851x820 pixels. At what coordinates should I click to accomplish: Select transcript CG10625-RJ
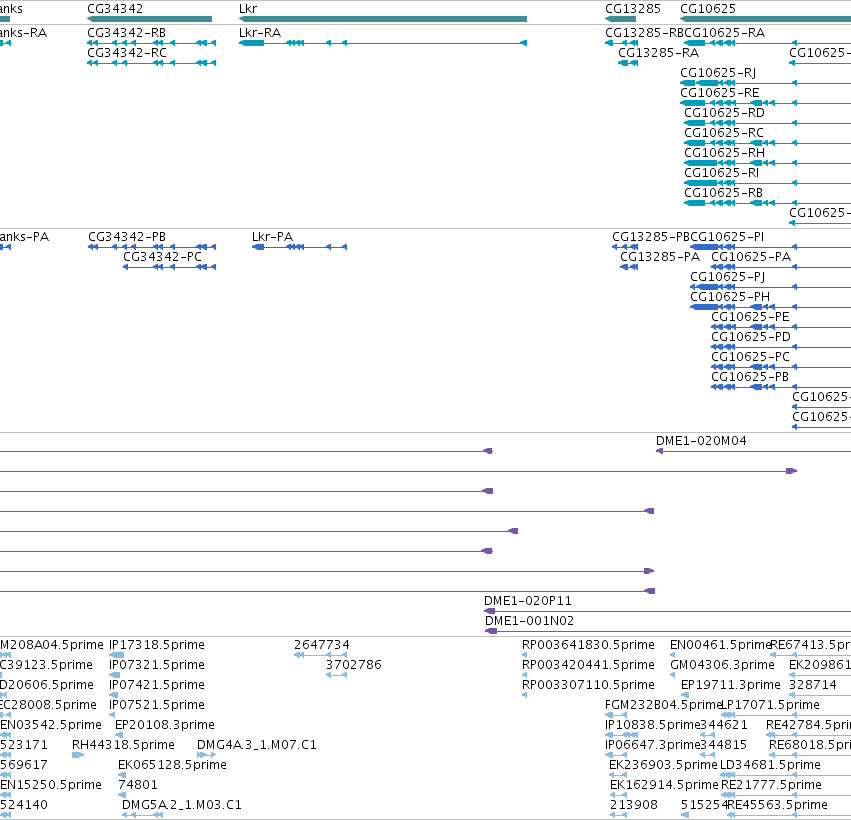tap(718, 73)
